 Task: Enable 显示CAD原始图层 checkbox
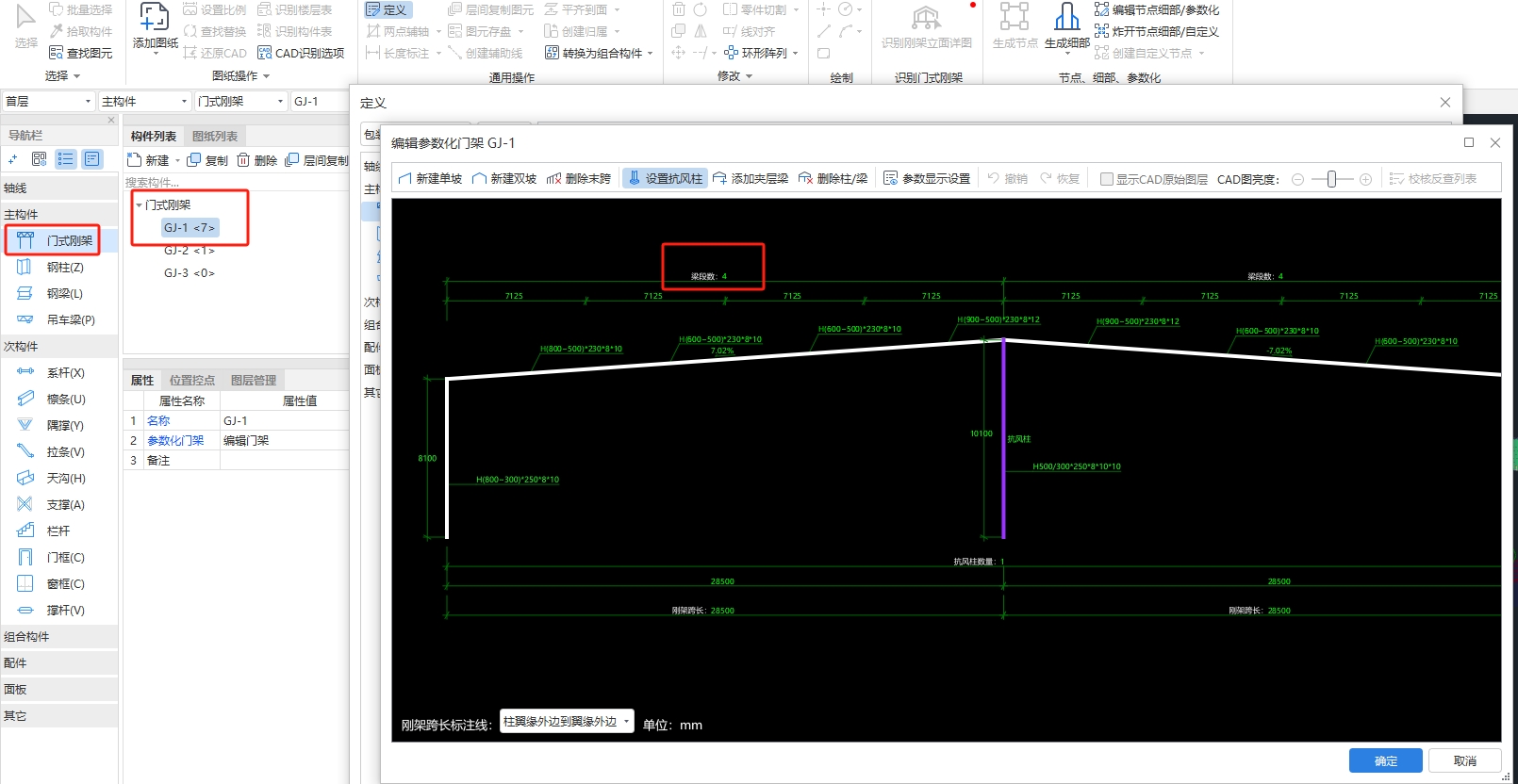click(1107, 179)
